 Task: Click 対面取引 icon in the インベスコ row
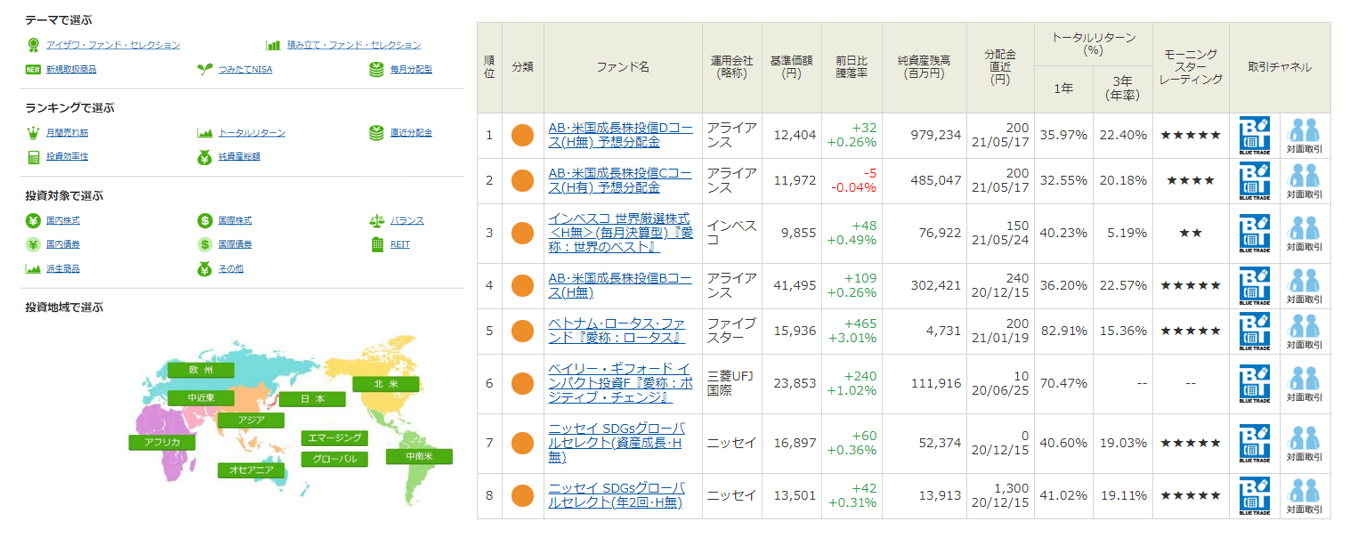click(1304, 233)
